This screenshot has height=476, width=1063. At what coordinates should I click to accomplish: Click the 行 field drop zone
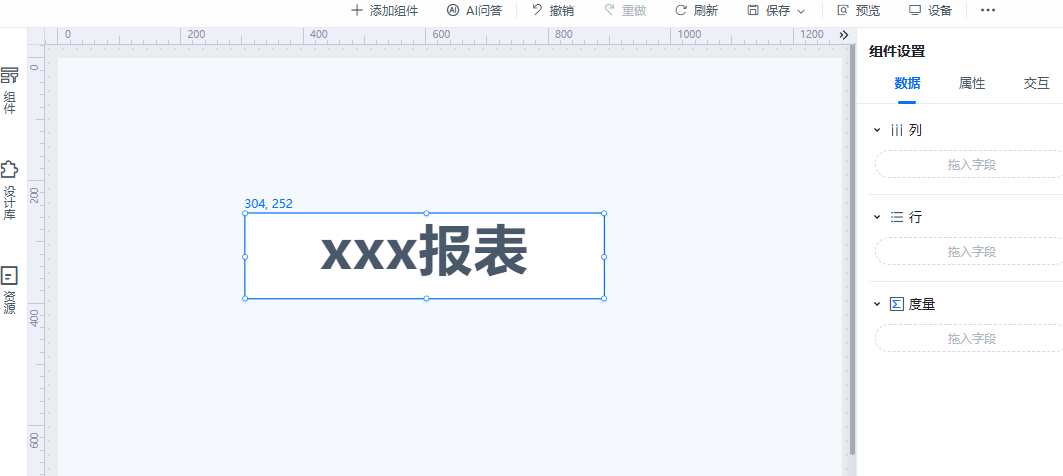(x=969, y=252)
